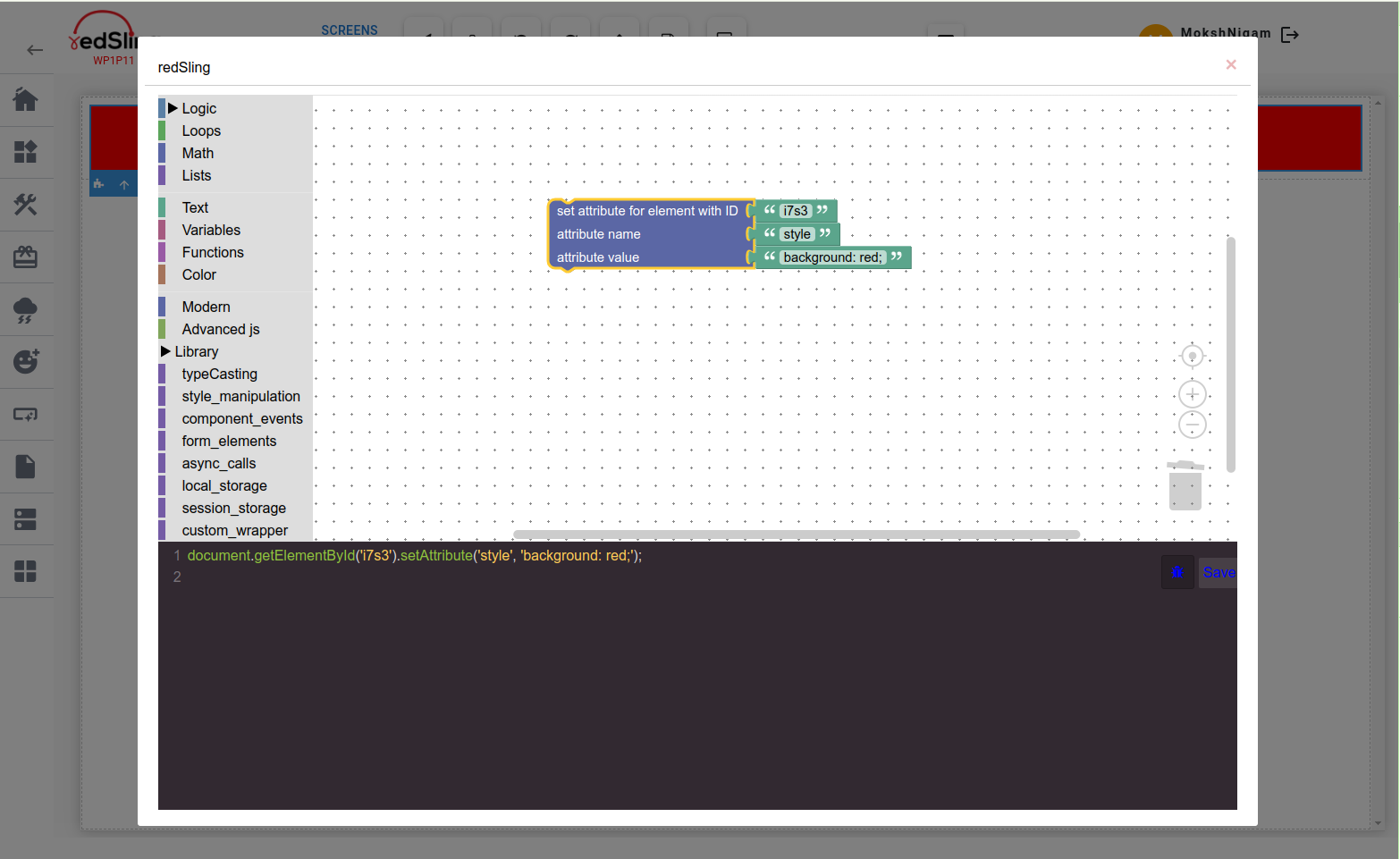
Task: Click the blue bug debug icon
Action: click(x=1177, y=572)
